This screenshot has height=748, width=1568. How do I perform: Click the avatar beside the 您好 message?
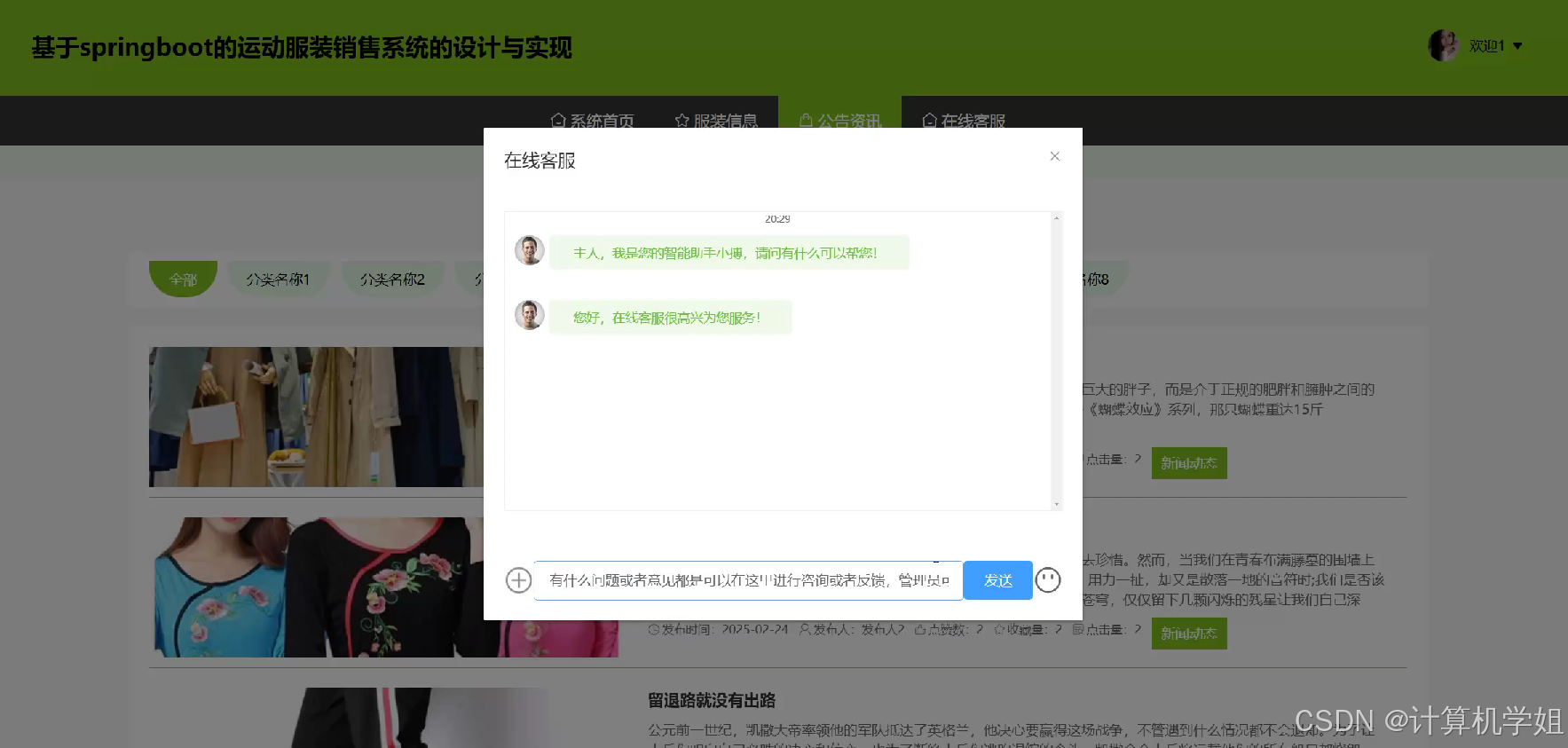click(x=529, y=315)
